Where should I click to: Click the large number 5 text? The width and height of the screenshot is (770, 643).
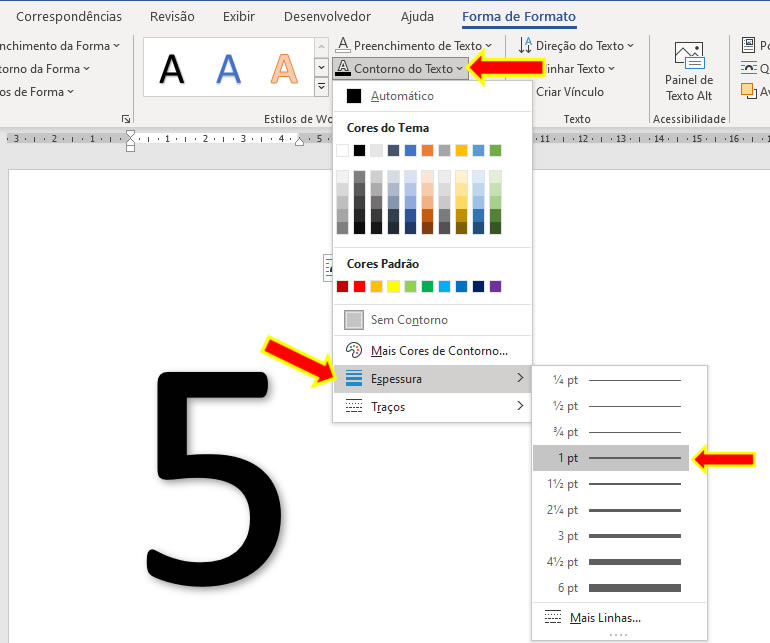(214, 479)
